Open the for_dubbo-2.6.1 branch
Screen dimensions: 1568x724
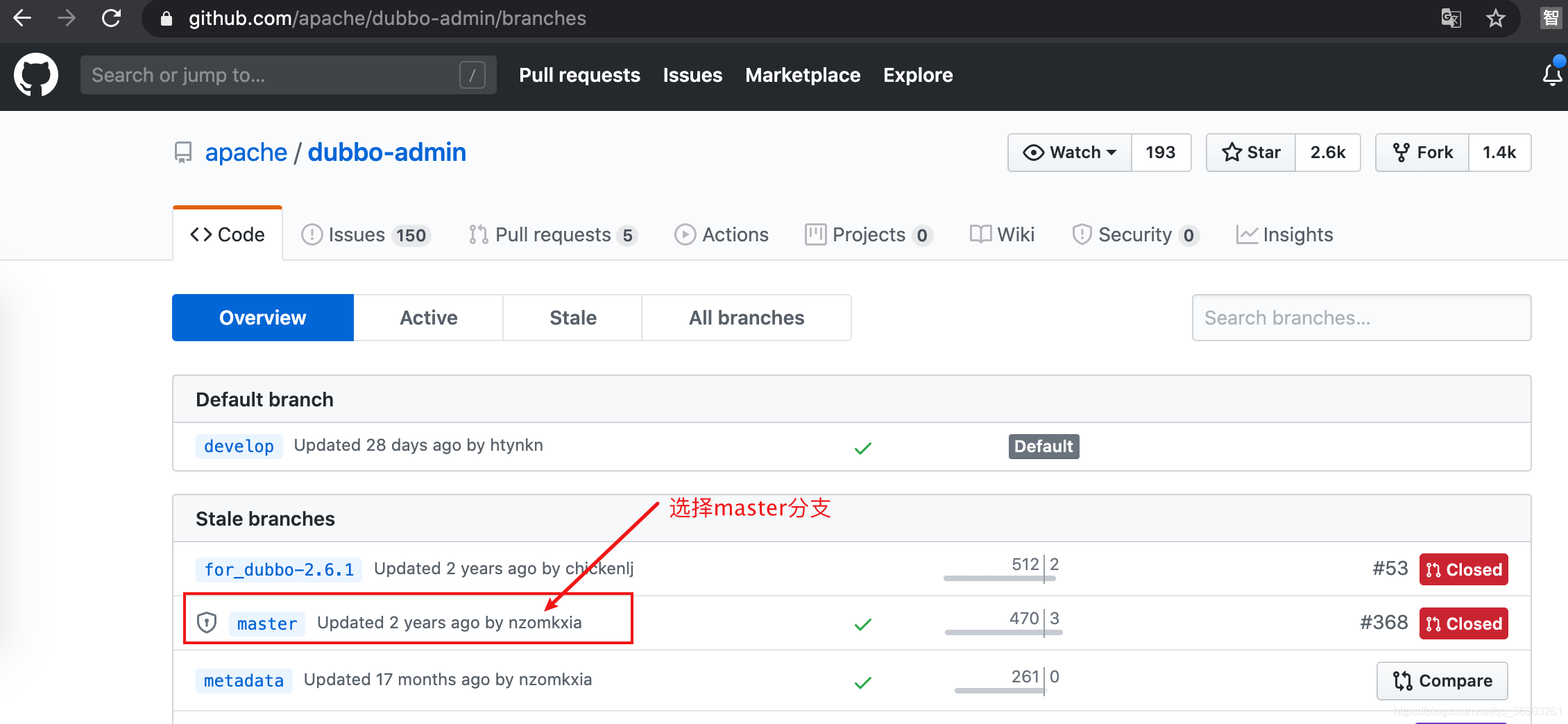(279, 569)
